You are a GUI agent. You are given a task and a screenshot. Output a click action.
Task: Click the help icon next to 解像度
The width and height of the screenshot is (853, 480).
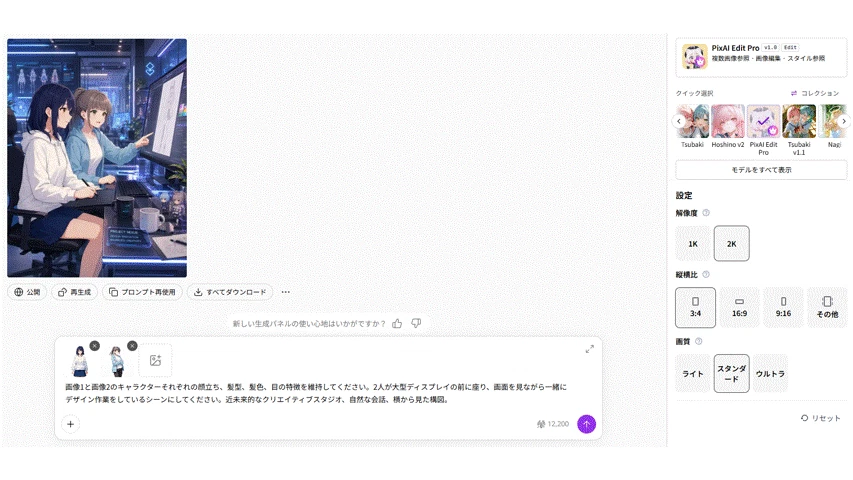[706, 213]
